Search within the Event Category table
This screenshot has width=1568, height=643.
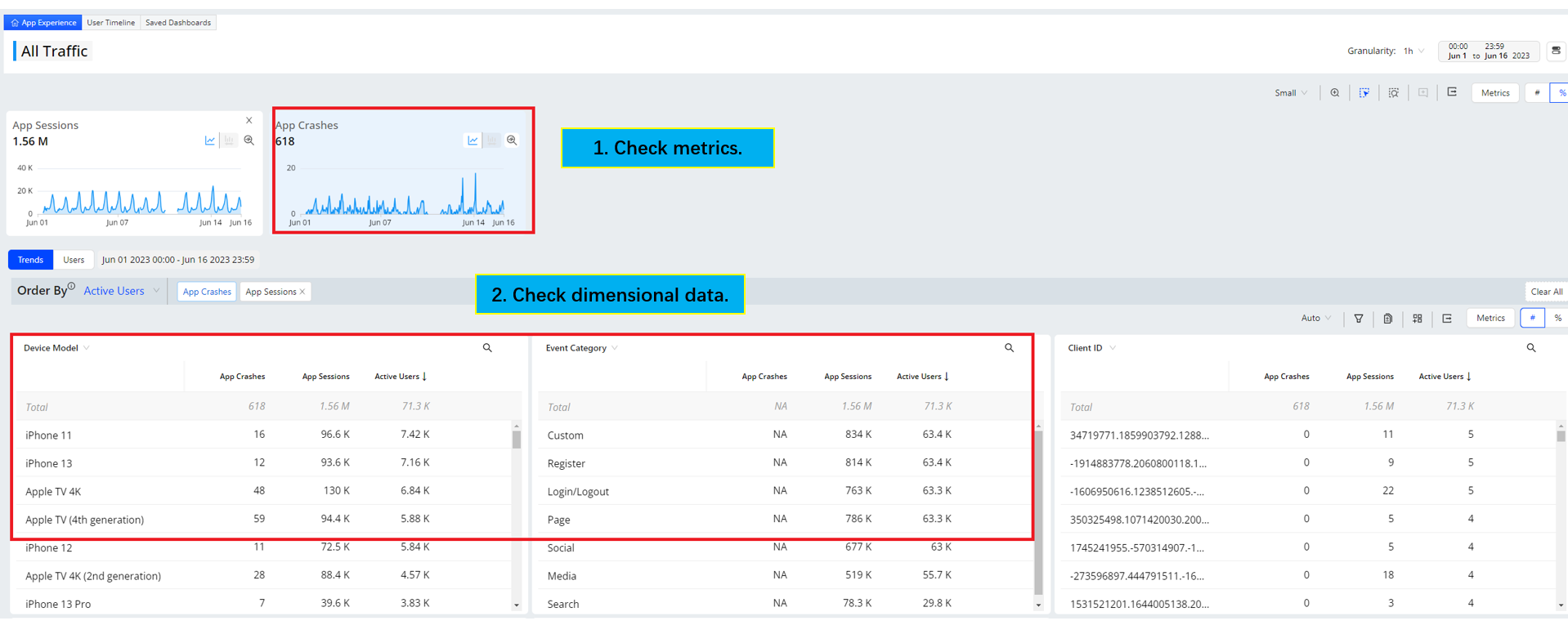(x=1009, y=348)
